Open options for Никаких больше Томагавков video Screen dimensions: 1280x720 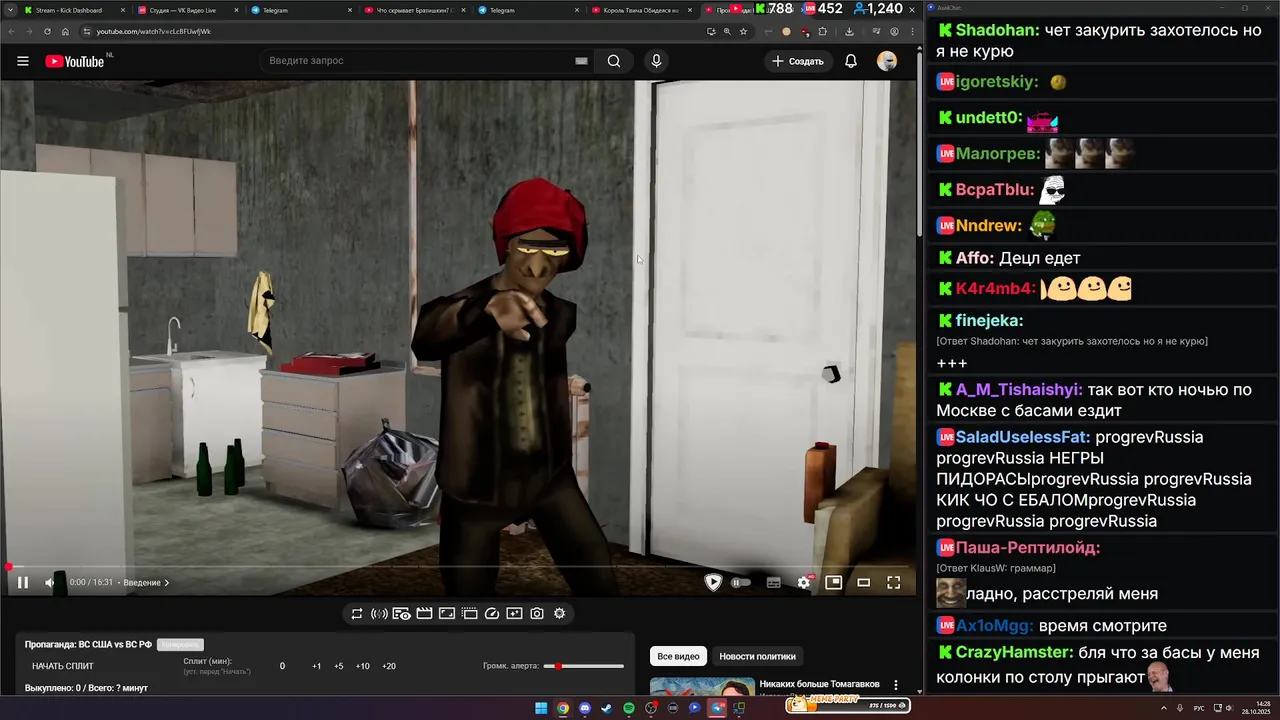click(x=896, y=685)
